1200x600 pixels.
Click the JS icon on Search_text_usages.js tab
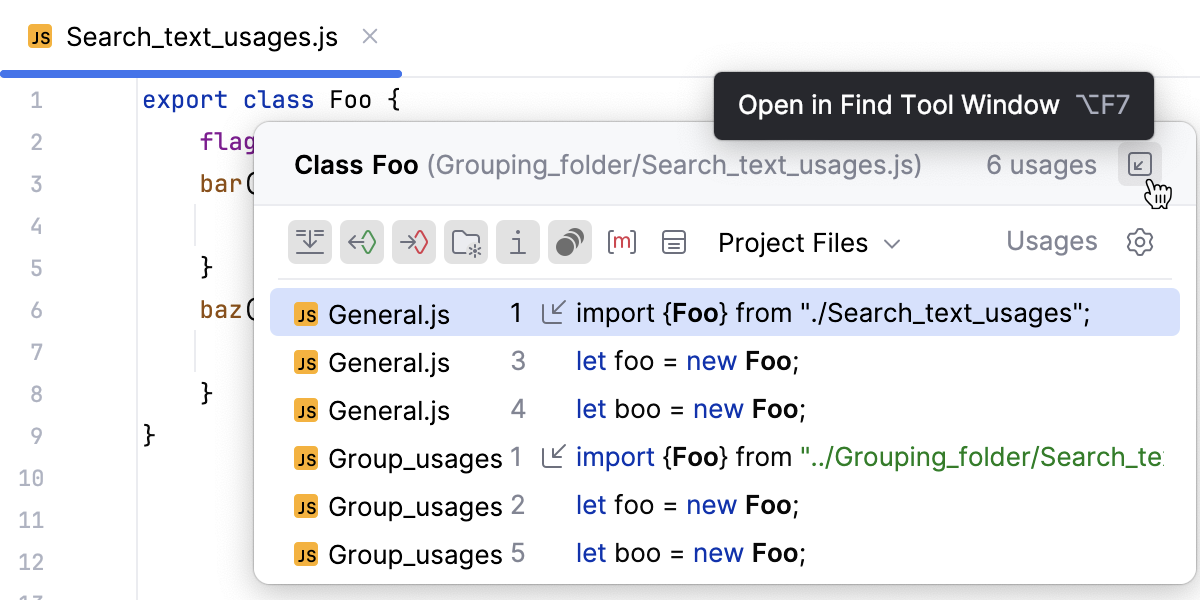[x=38, y=36]
